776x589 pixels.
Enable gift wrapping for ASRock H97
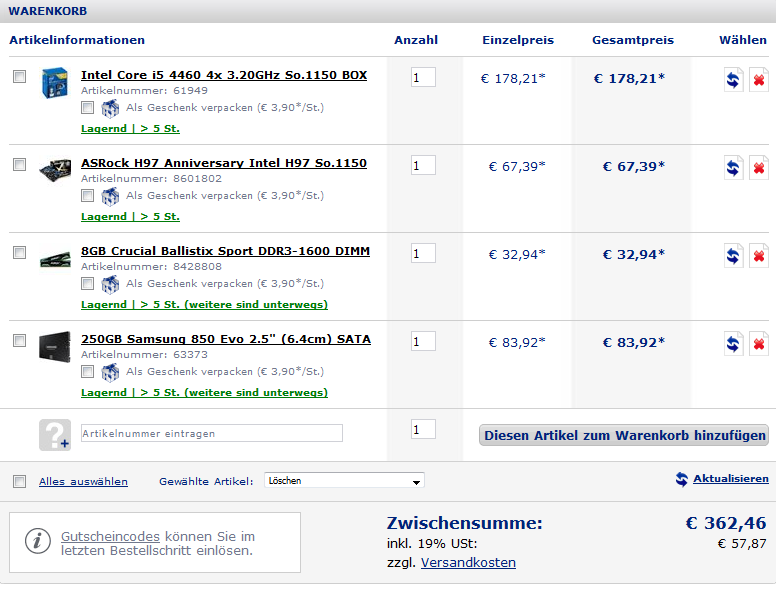tap(88, 196)
